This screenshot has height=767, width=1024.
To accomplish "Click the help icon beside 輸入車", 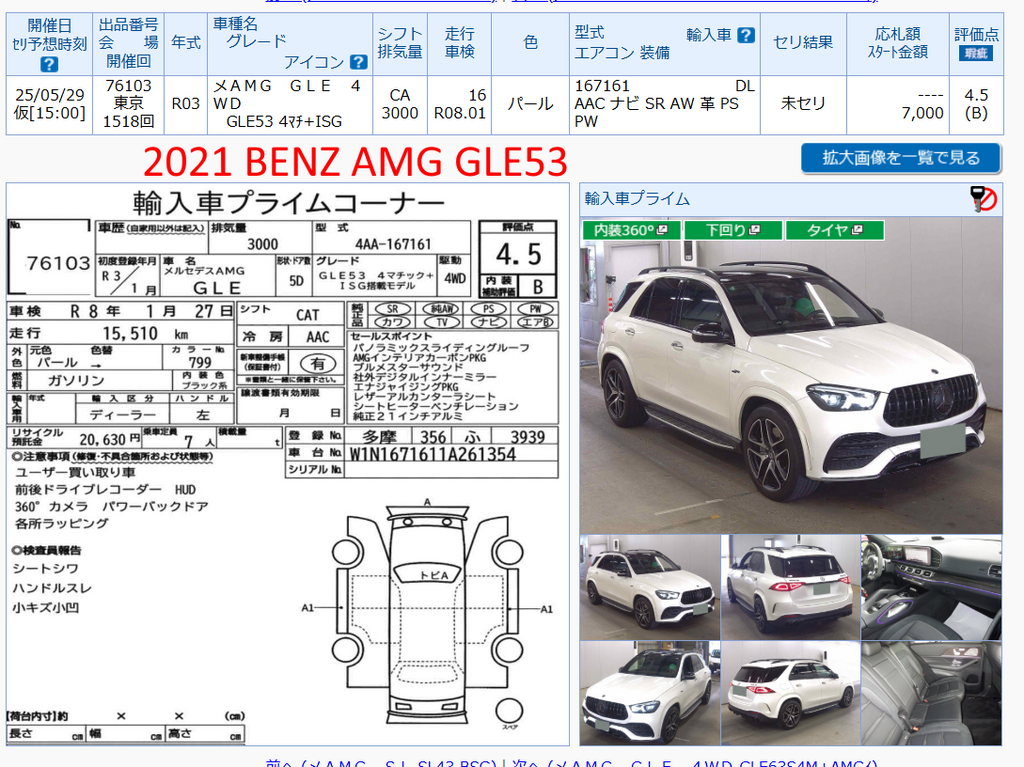I will tap(746, 35).
